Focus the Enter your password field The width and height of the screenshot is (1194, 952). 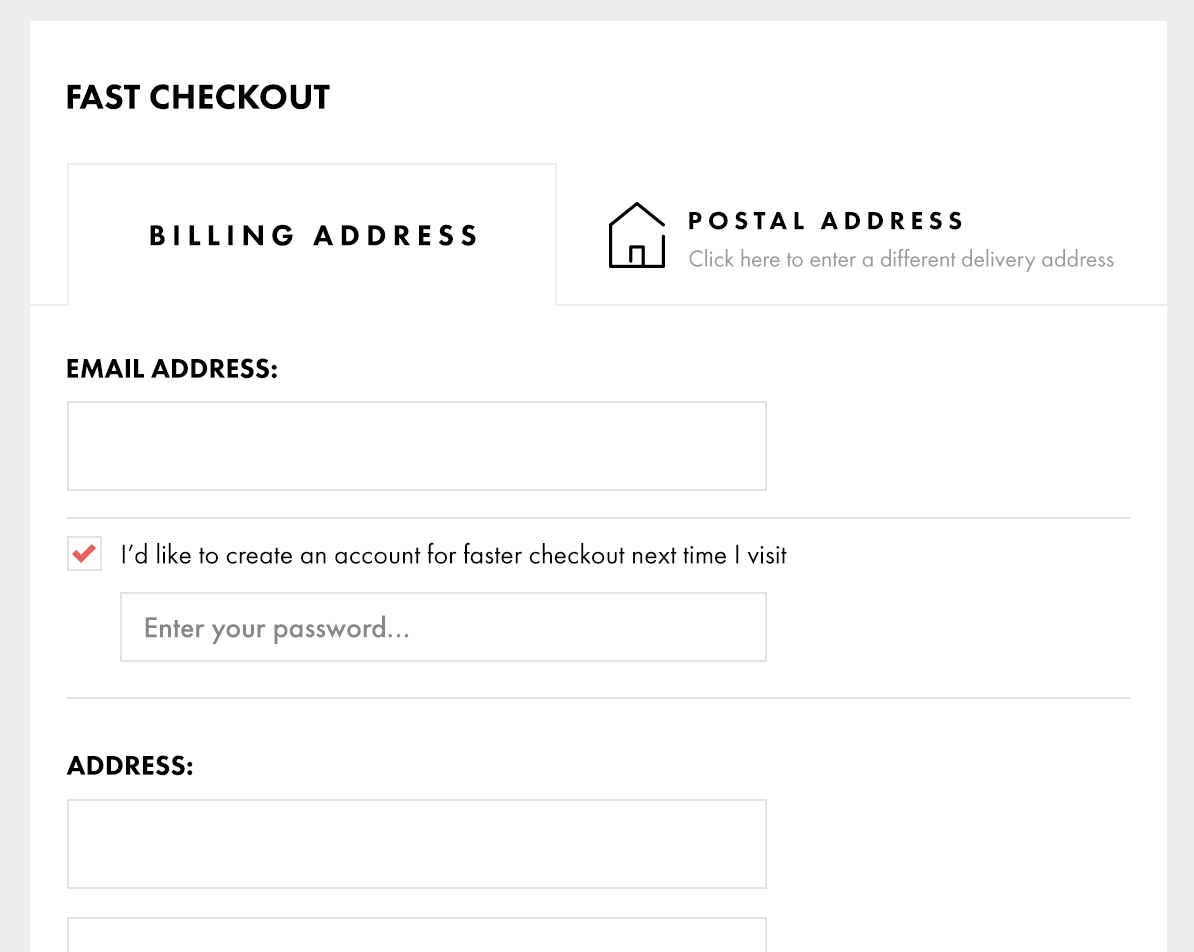(443, 628)
